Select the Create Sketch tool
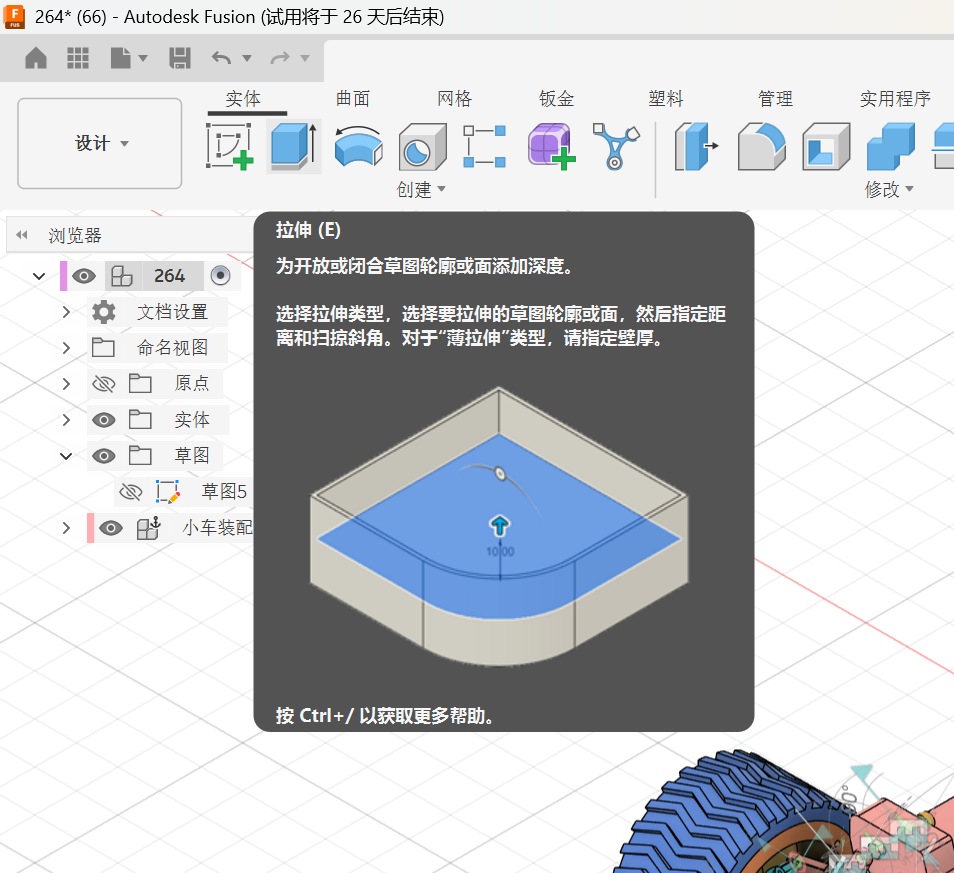 (229, 147)
